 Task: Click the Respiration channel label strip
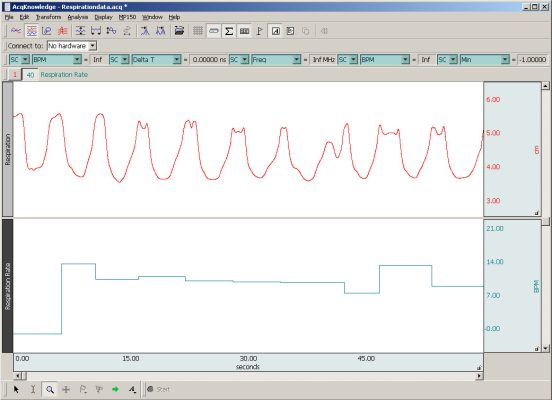(x=8, y=149)
